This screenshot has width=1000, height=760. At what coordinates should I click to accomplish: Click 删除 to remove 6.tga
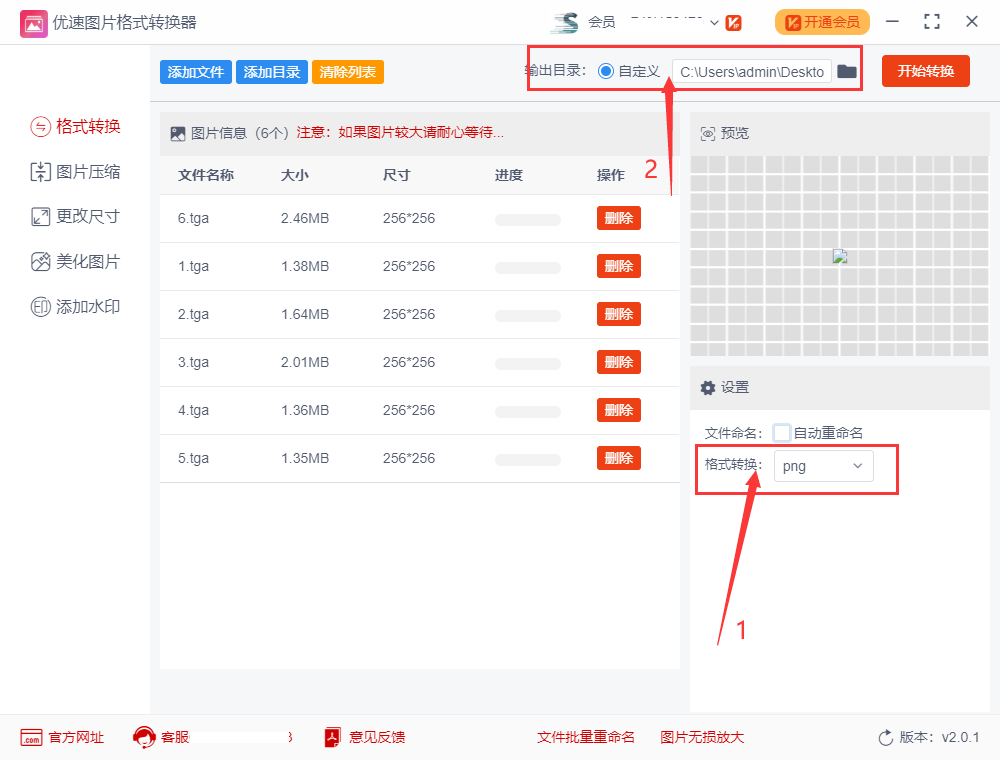618,217
